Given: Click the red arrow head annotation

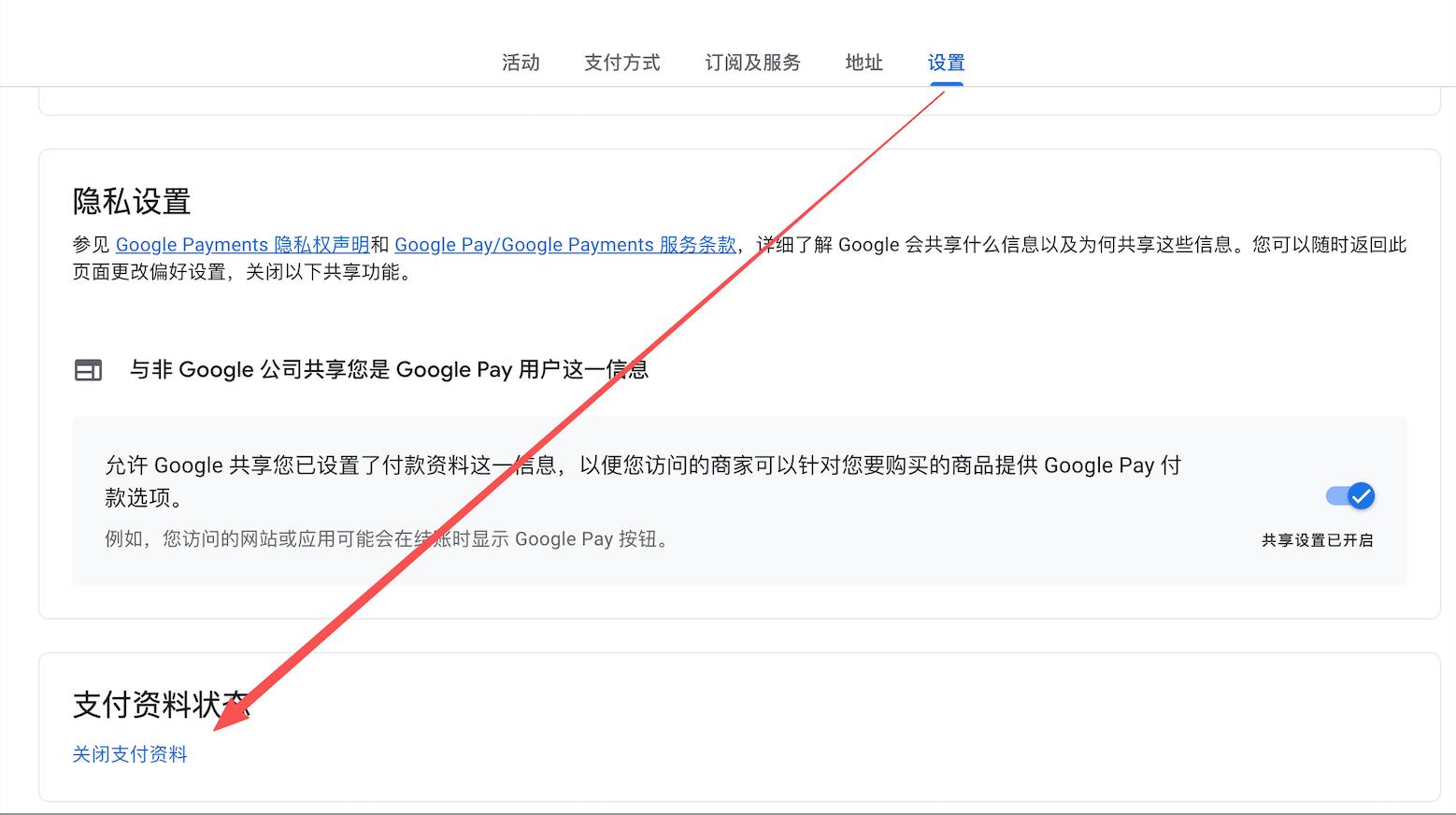Looking at the screenshot, I should point(230,713).
